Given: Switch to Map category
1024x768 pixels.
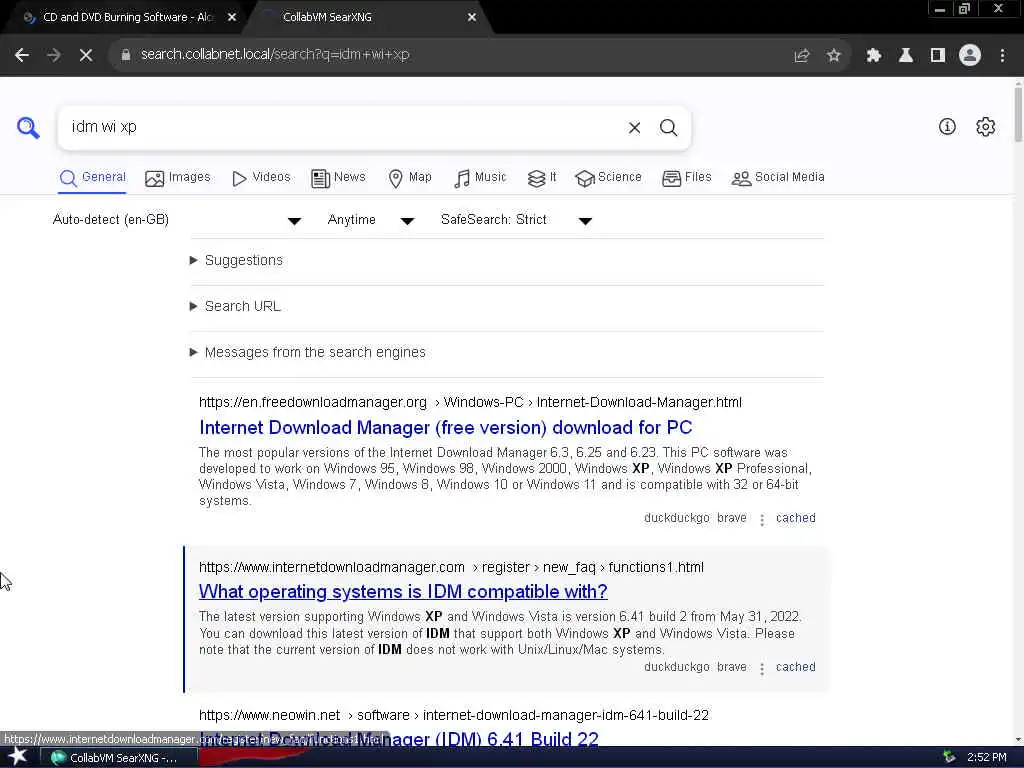Looking at the screenshot, I should pyautogui.click(x=410, y=178).
